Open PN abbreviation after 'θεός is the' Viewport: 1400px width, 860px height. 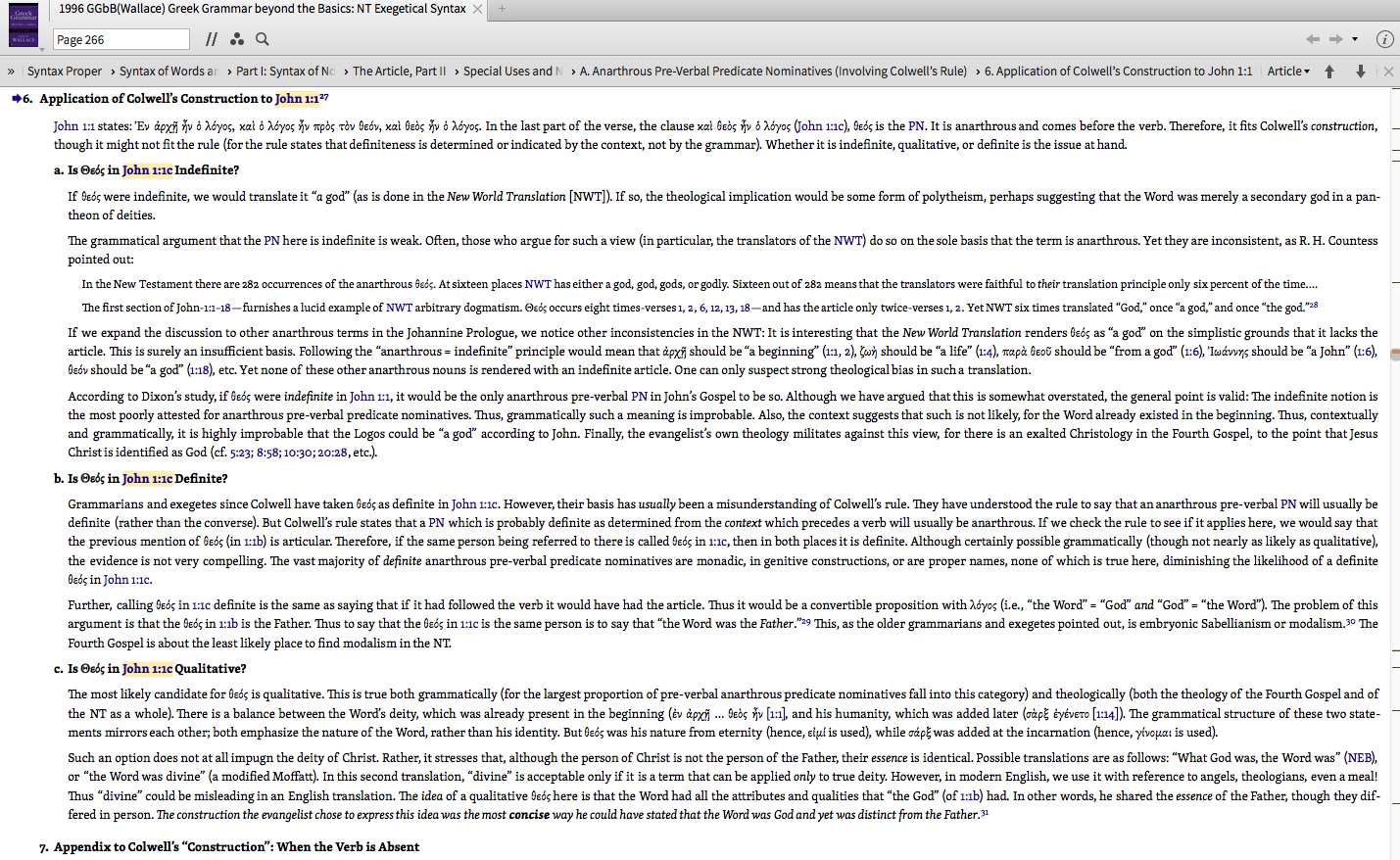point(916,126)
